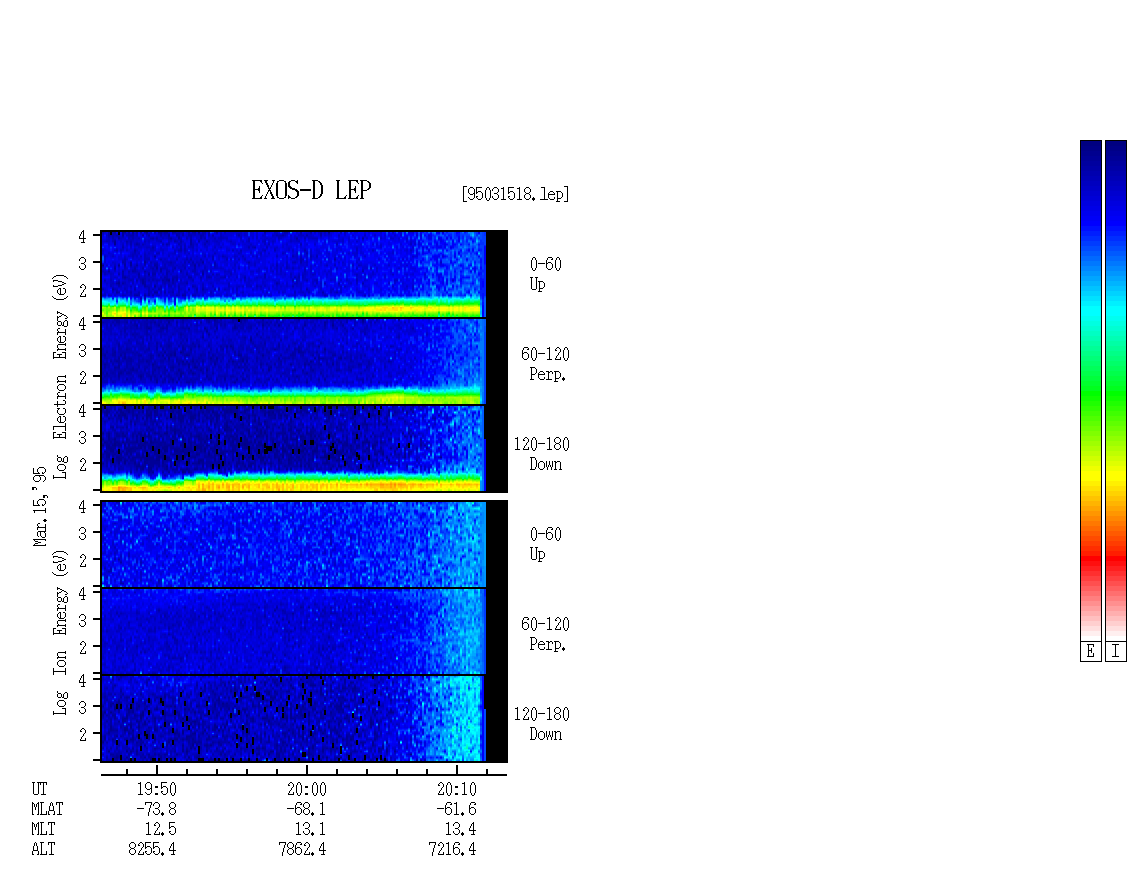1130x875 pixels.
Task: Click the MLT value 13.4
Action: tap(460, 830)
